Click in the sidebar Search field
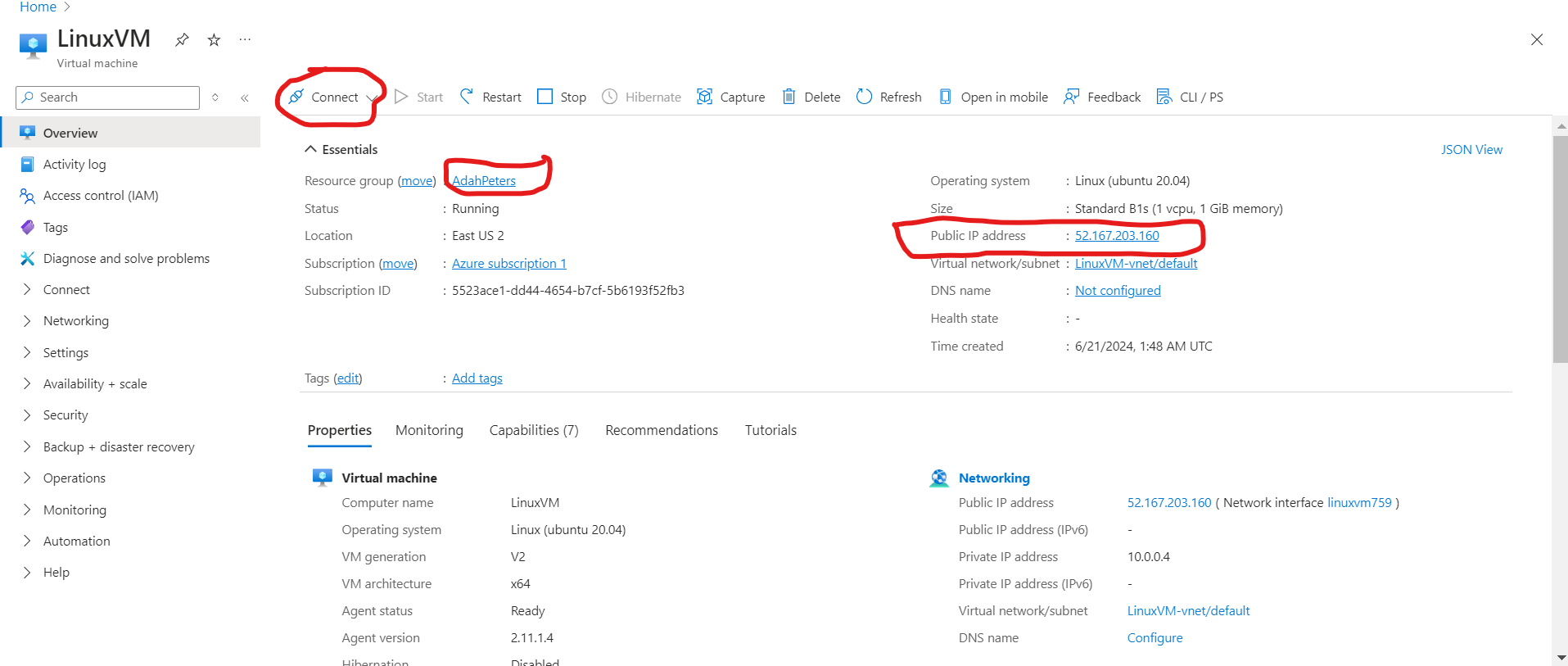 click(107, 97)
